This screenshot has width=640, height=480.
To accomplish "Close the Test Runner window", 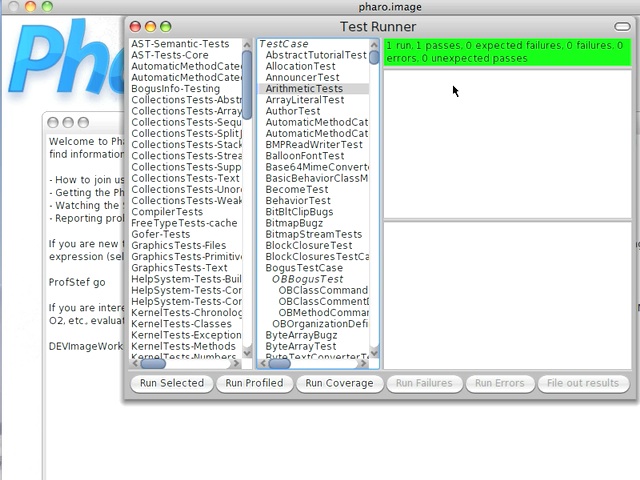I will coord(135,27).
